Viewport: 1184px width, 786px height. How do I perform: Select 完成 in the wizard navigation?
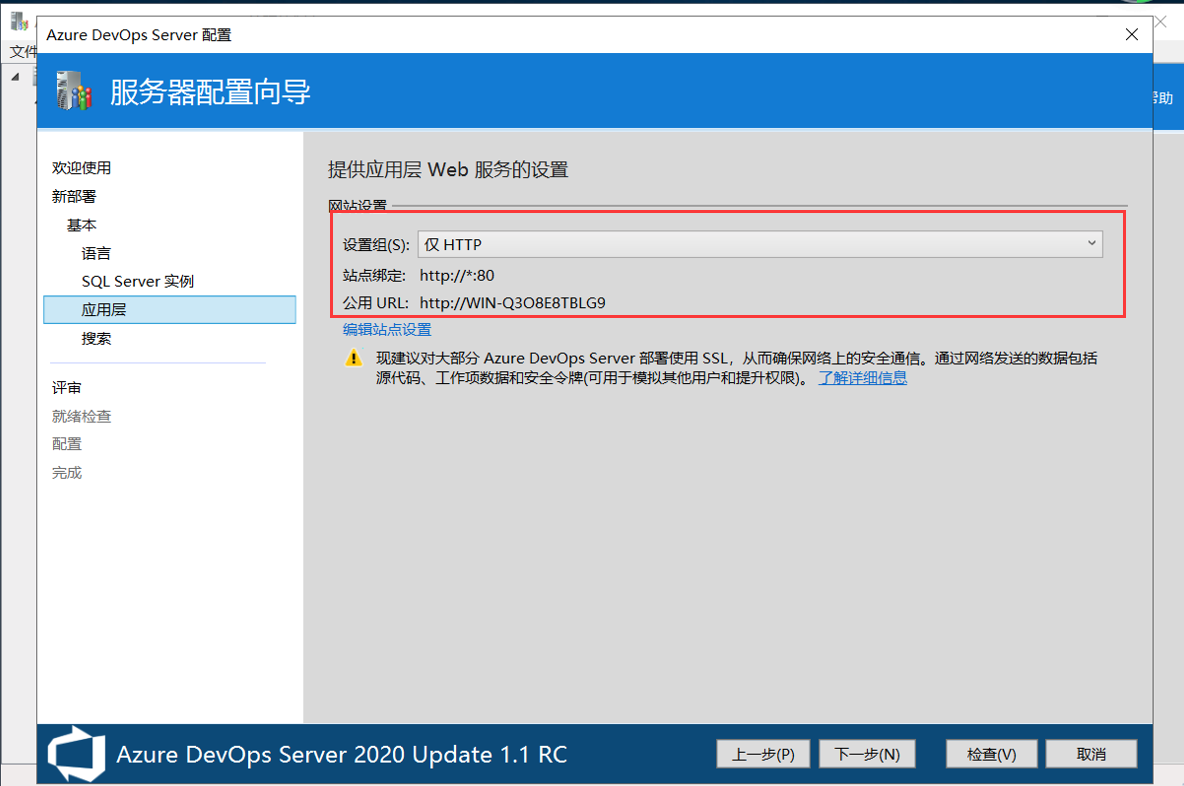click(66, 473)
